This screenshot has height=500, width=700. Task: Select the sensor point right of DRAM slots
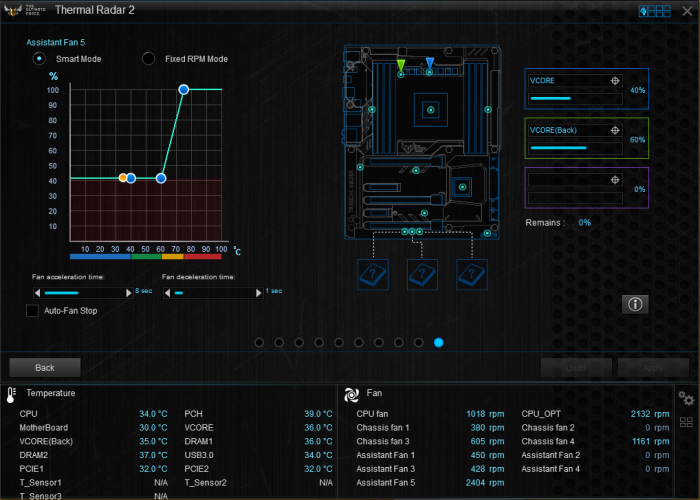point(488,109)
